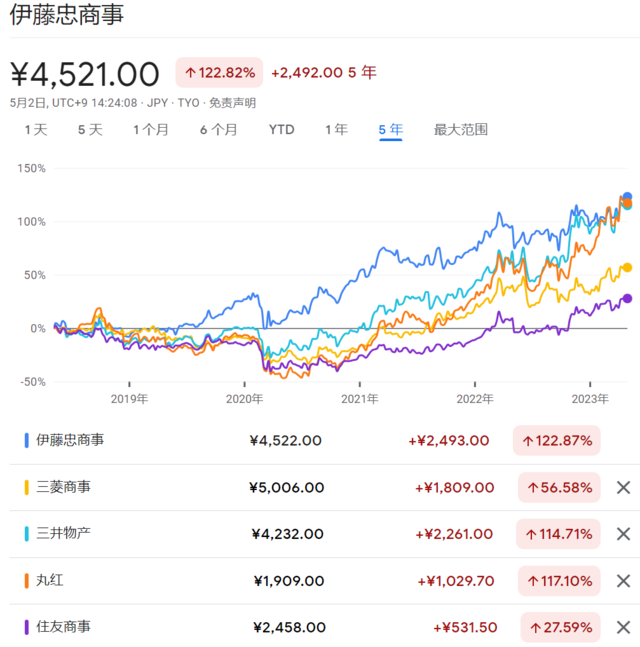Screen dimensions: 640x647
Task: Click X icon beside 丸红 row
Action: tap(623, 581)
